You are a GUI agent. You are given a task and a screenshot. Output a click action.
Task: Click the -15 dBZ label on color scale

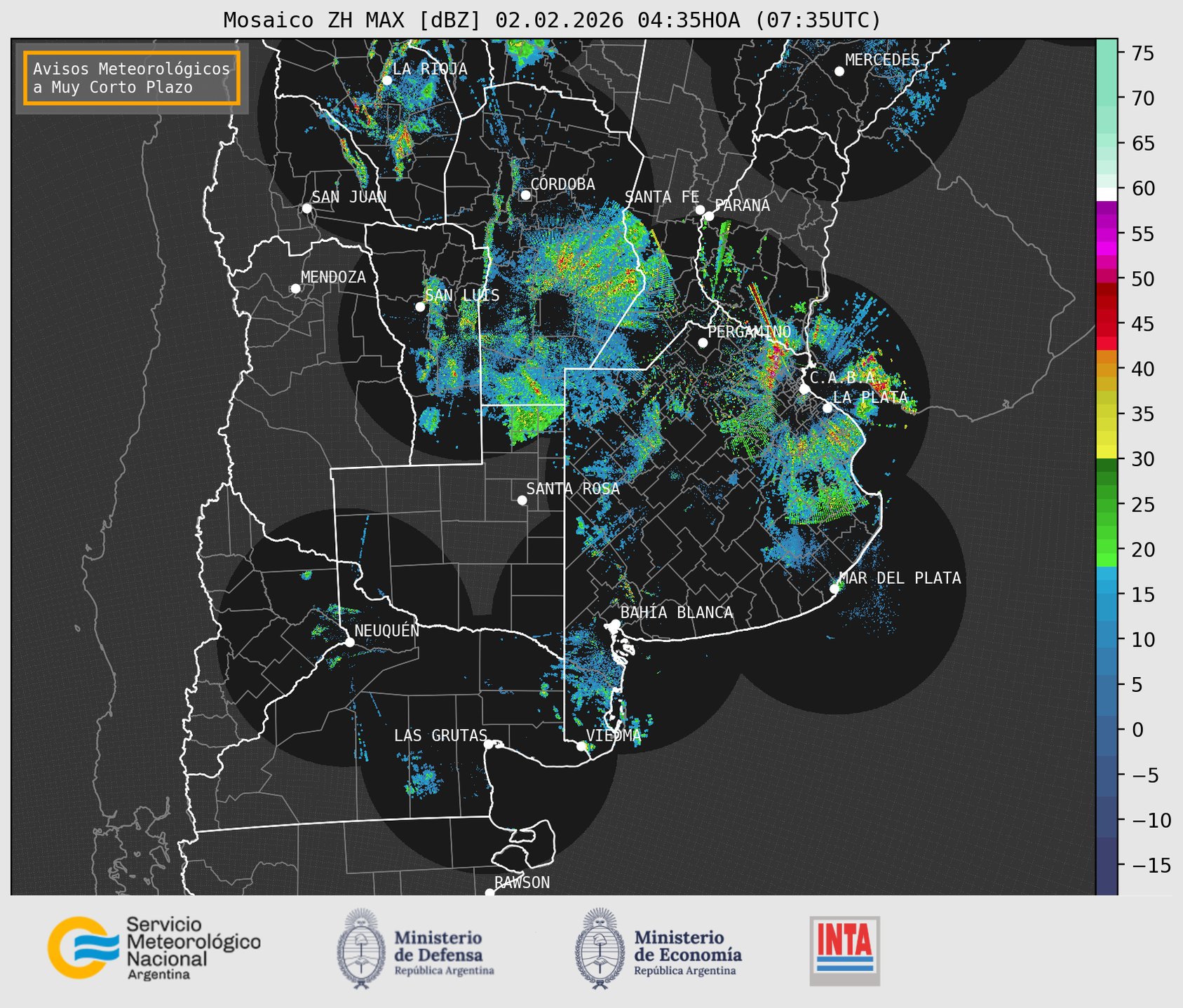1151,865
